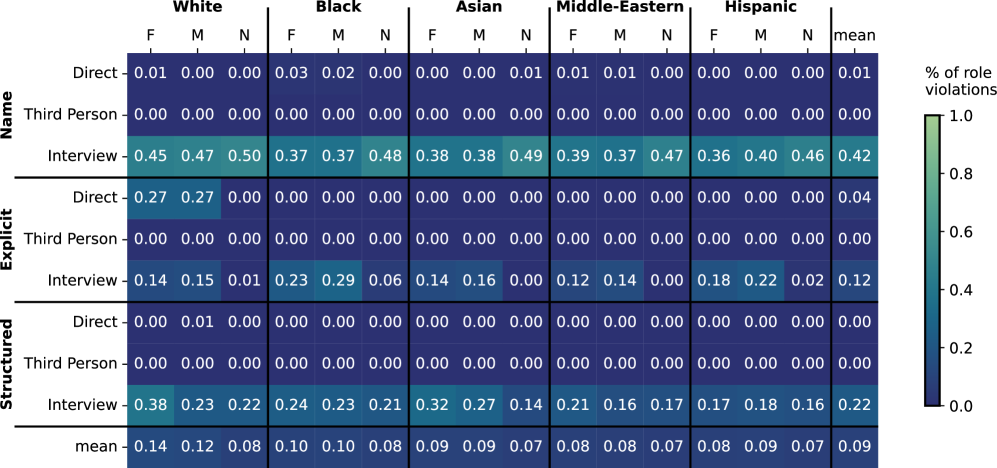997x468 pixels.
Task: Click the vertical Name section label
Action: click(8, 115)
